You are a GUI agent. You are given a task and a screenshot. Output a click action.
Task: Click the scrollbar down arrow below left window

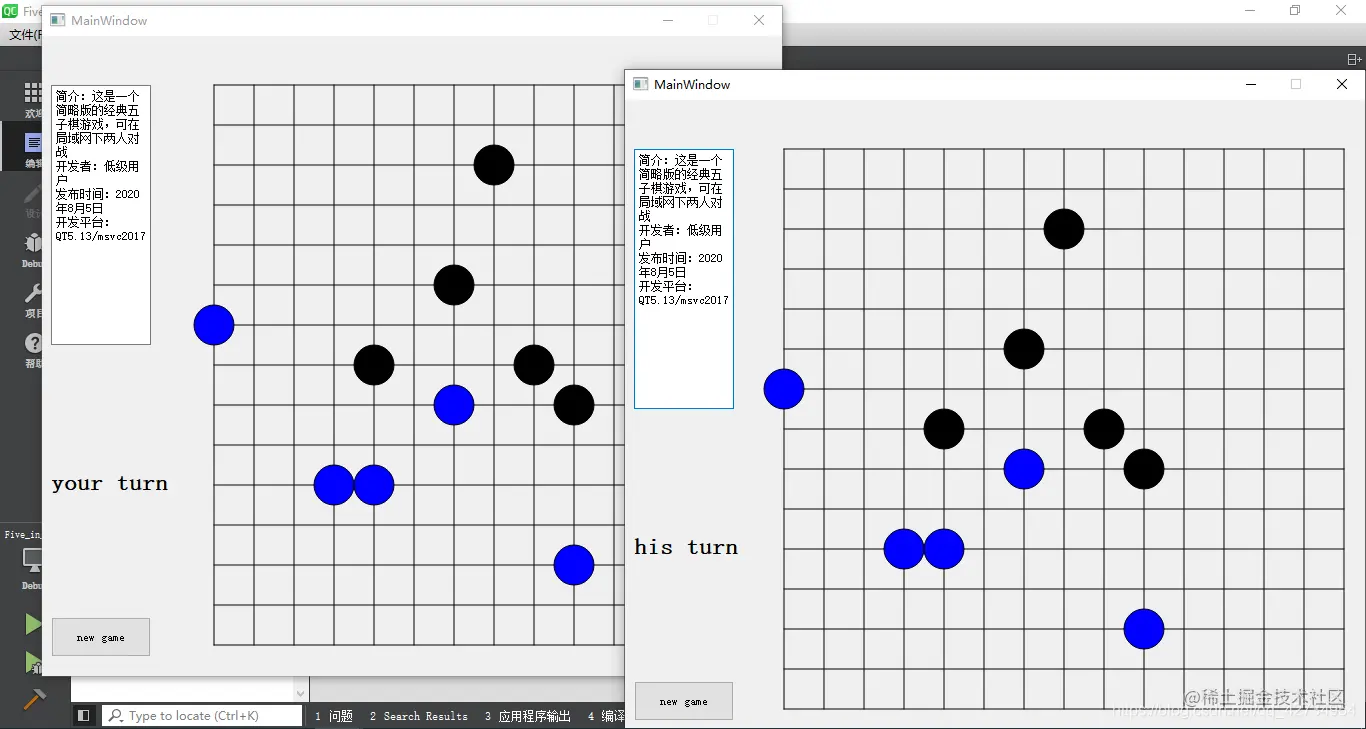(x=301, y=692)
